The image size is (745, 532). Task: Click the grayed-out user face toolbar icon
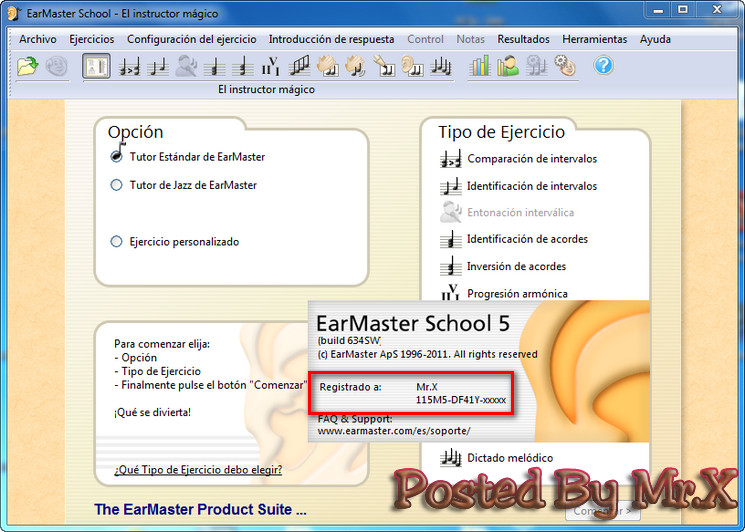click(57, 66)
